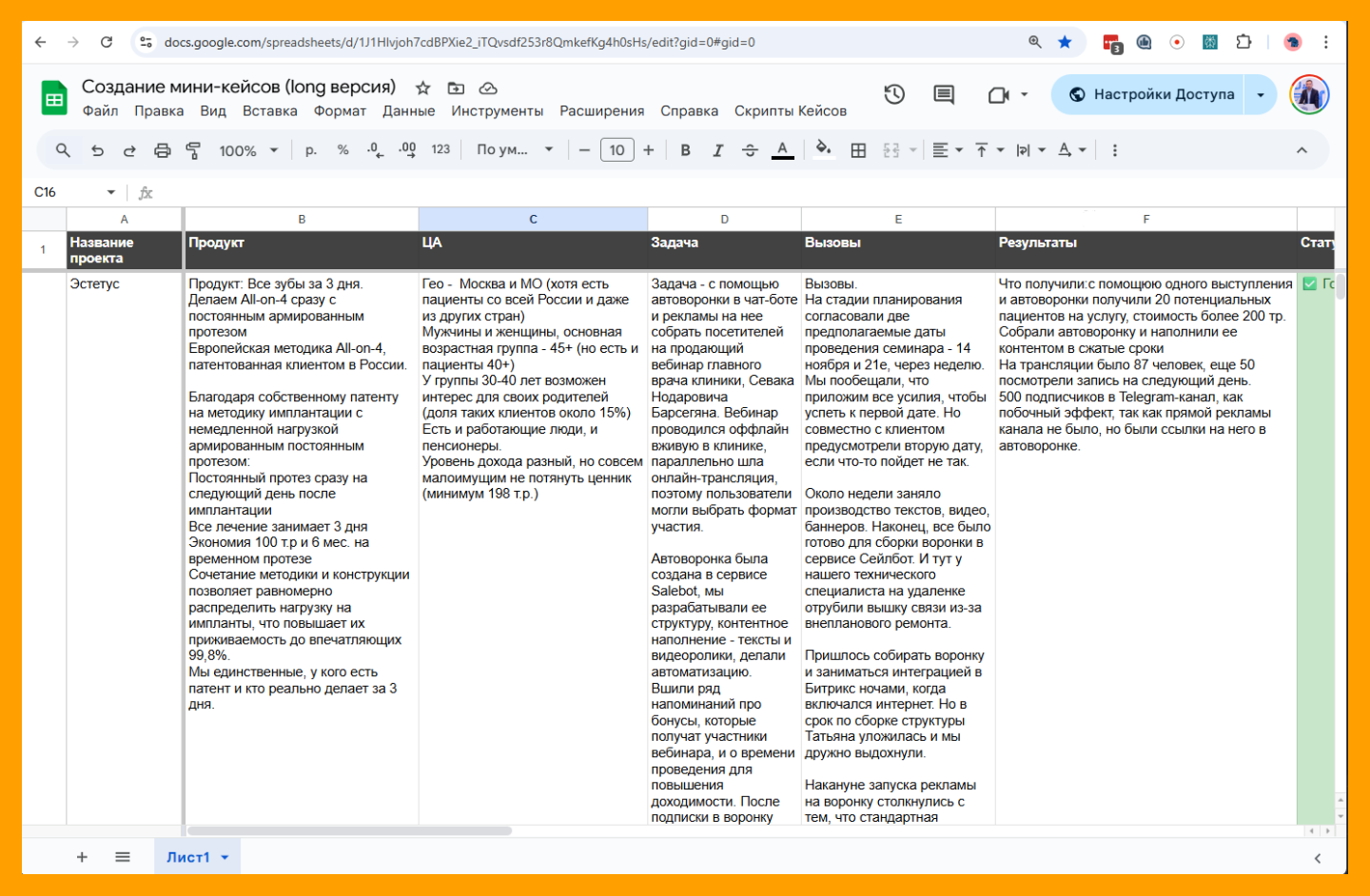Click the Настройки Доступа button
This screenshot has width=1370, height=896.
[x=1152, y=94]
